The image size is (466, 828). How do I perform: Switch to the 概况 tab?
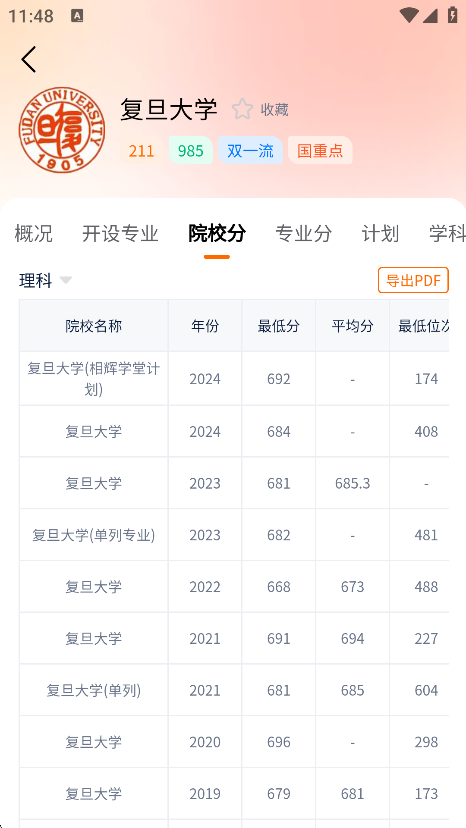[33, 233]
